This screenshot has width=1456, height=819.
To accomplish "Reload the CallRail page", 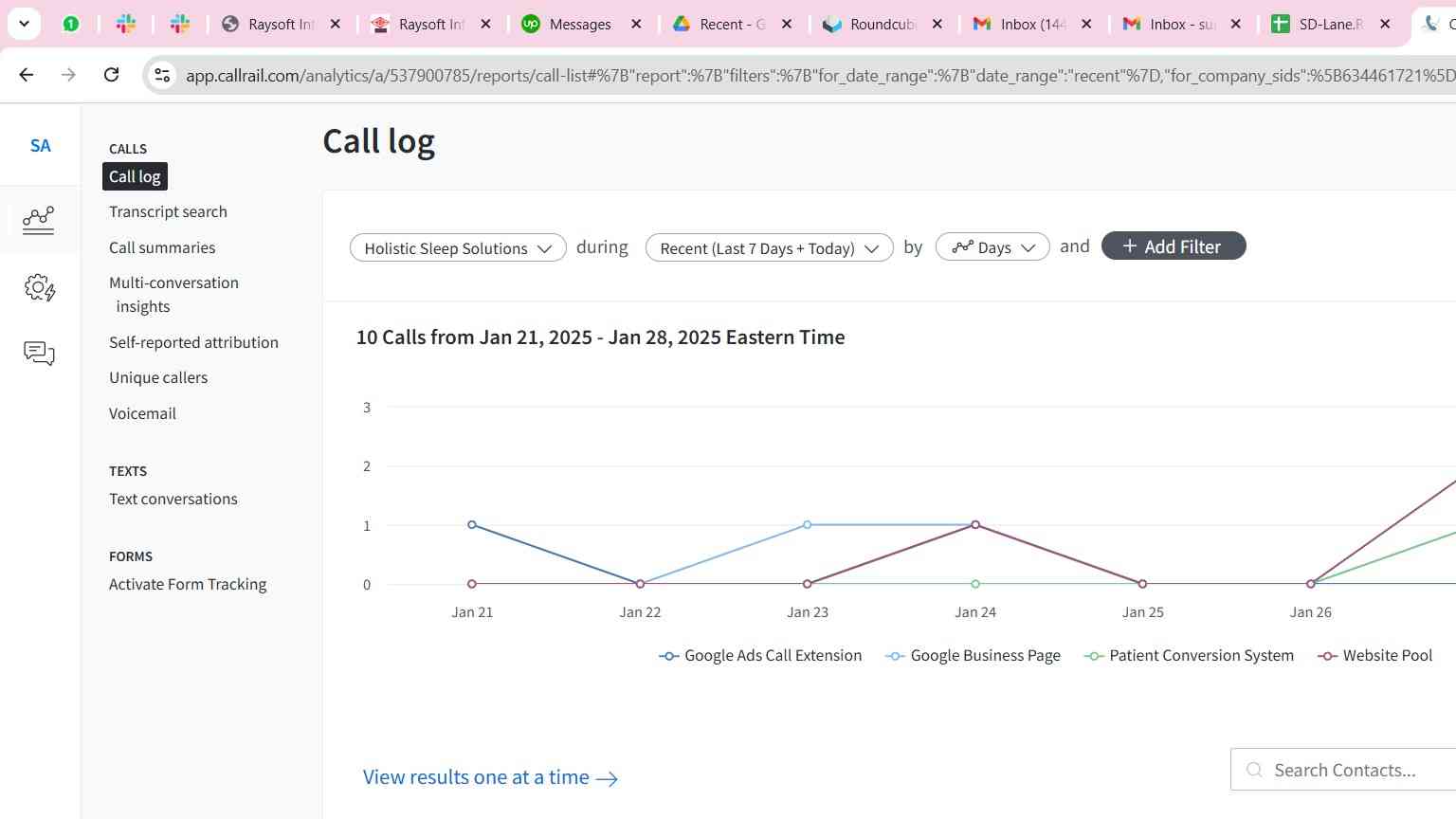I will [111, 74].
